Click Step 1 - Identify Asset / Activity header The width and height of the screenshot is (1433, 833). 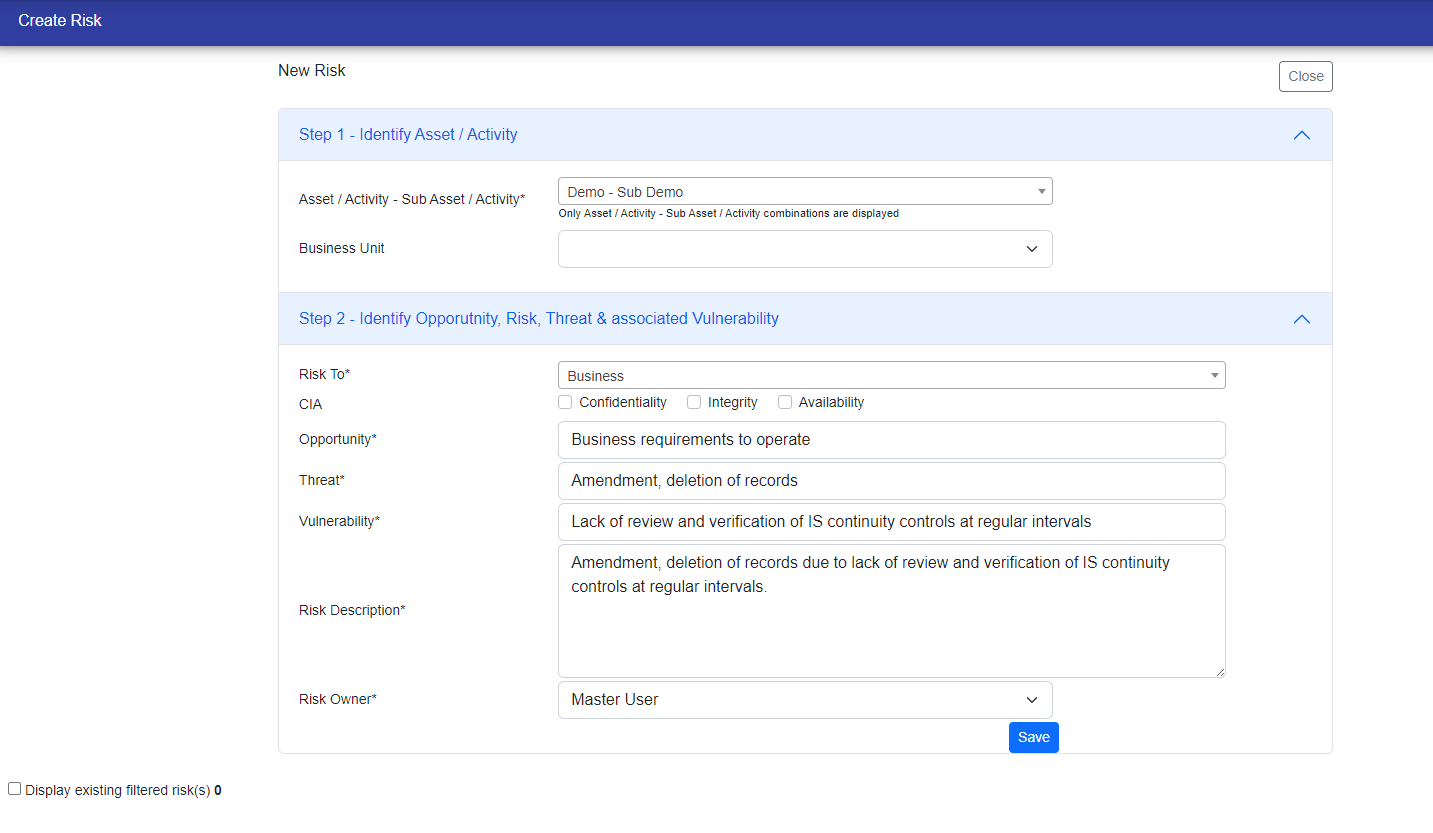(408, 135)
